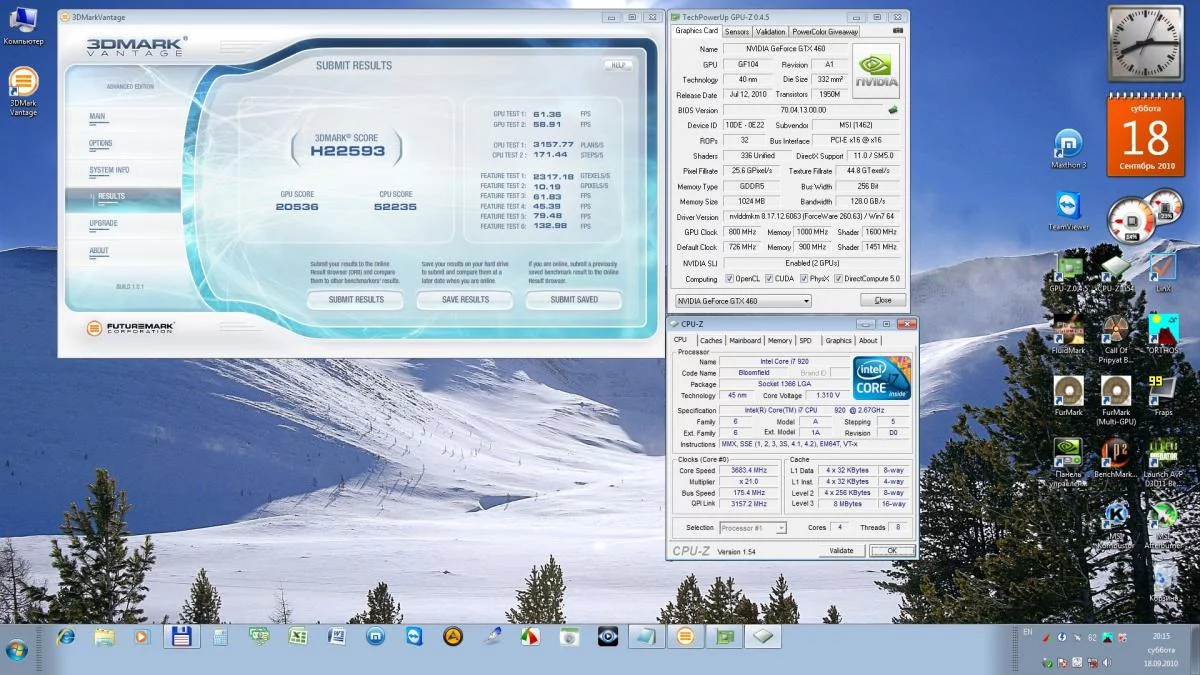
Task: Toggle the DirectCompute 5.0 checkbox
Action: pos(837,279)
